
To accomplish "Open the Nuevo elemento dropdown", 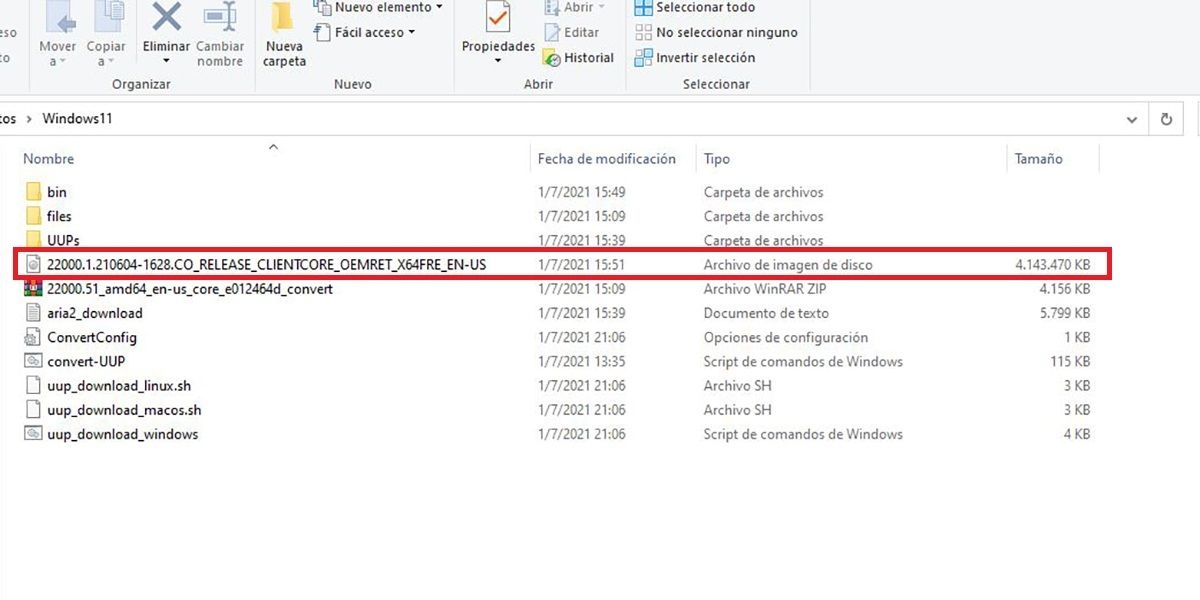I will coord(380,8).
